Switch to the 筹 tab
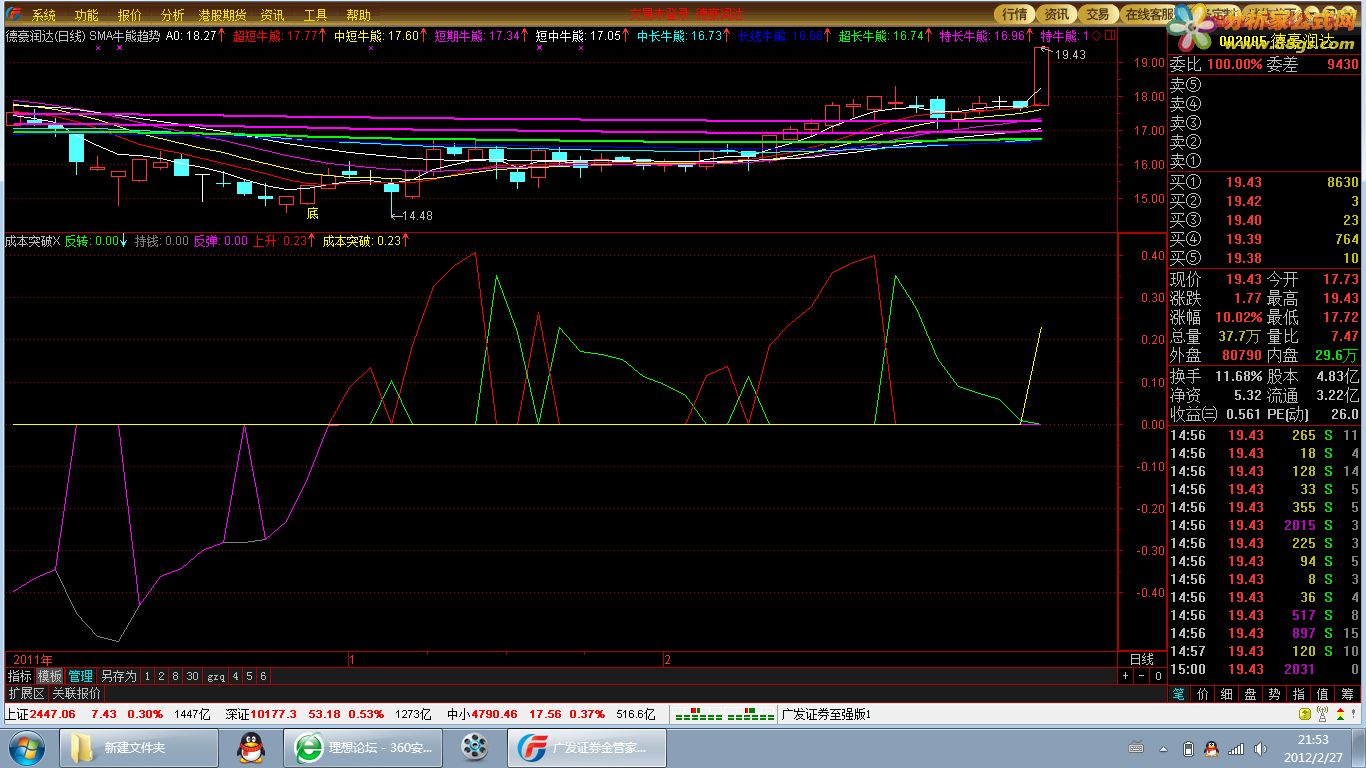This screenshot has width=1366, height=768. coord(1348,693)
